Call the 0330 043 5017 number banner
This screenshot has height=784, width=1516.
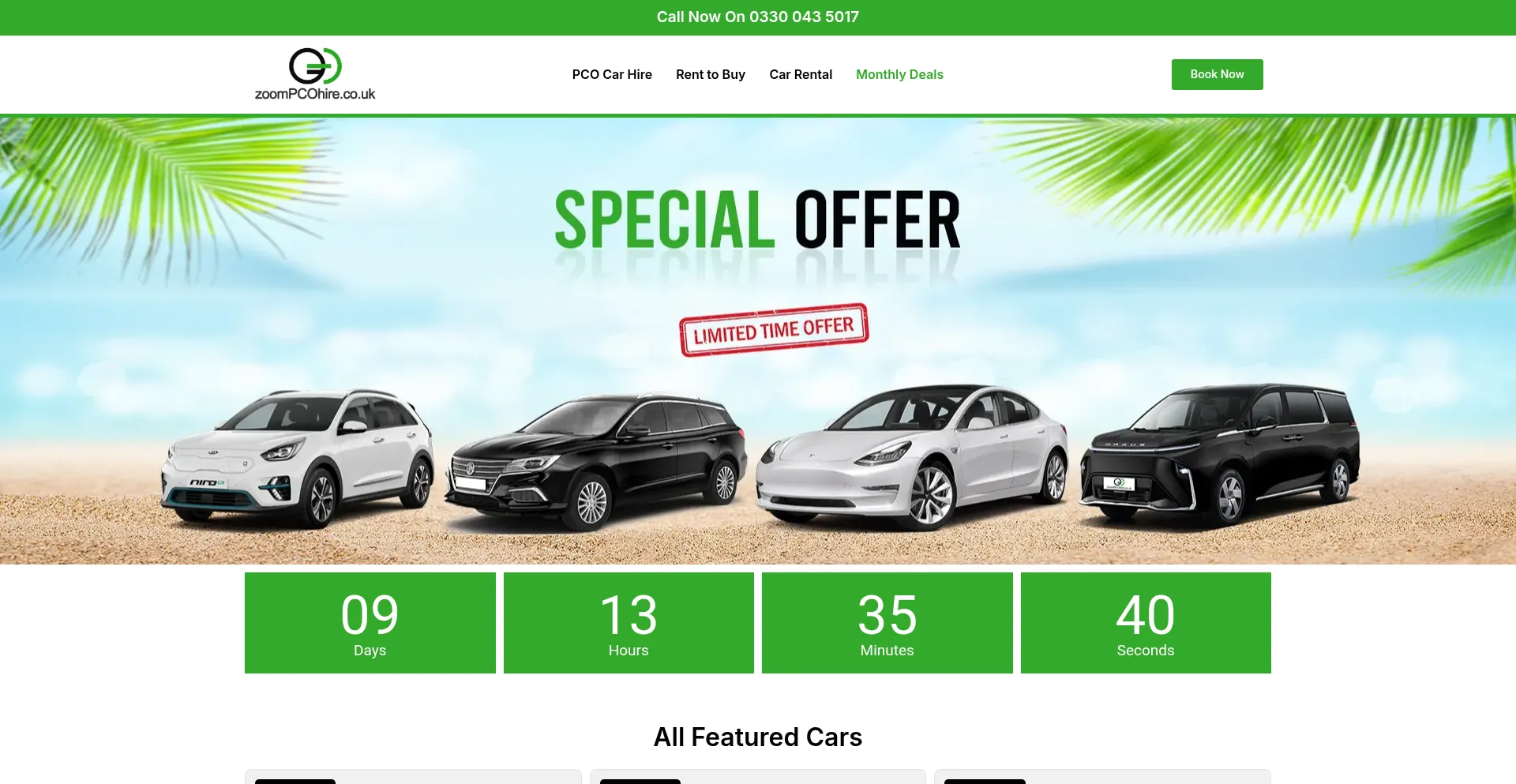coord(758,17)
